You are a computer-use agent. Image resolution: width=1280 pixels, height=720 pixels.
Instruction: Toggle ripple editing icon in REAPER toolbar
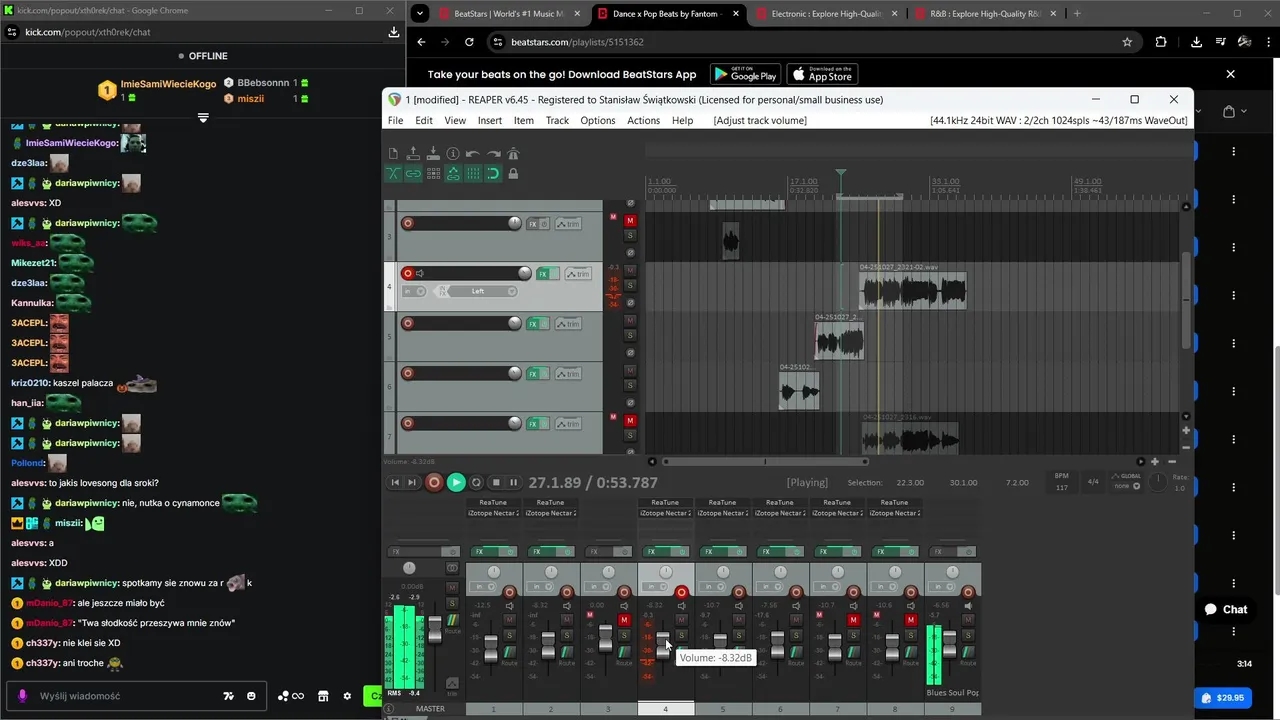point(433,173)
